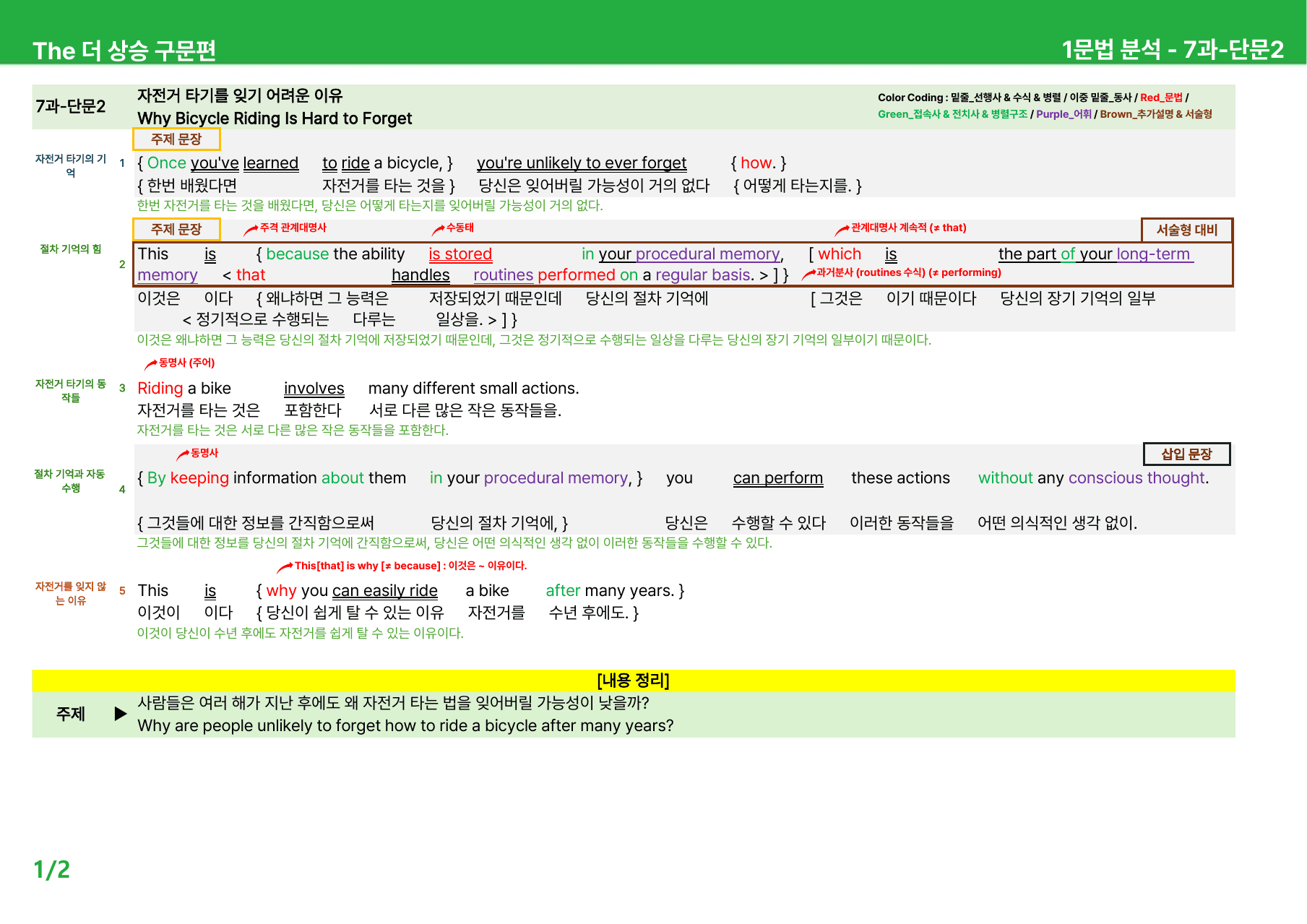The width and height of the screenshot is (1307, 924).
Task: Click the underlined word 'handles'
Action: click(420, 275)
